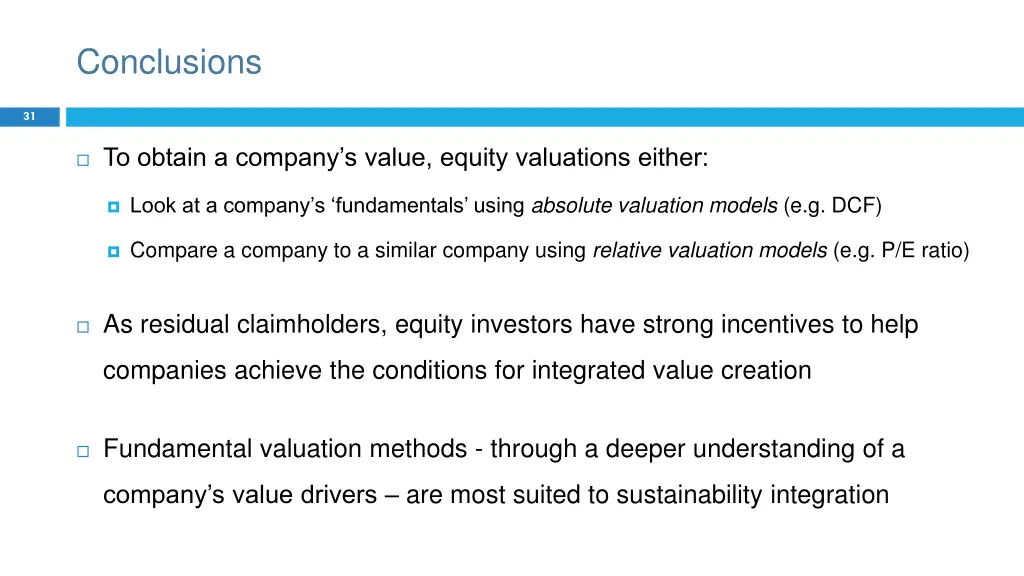
Task: Click the phrase 'company's value drivers'
Action: [x=240, y=495]
